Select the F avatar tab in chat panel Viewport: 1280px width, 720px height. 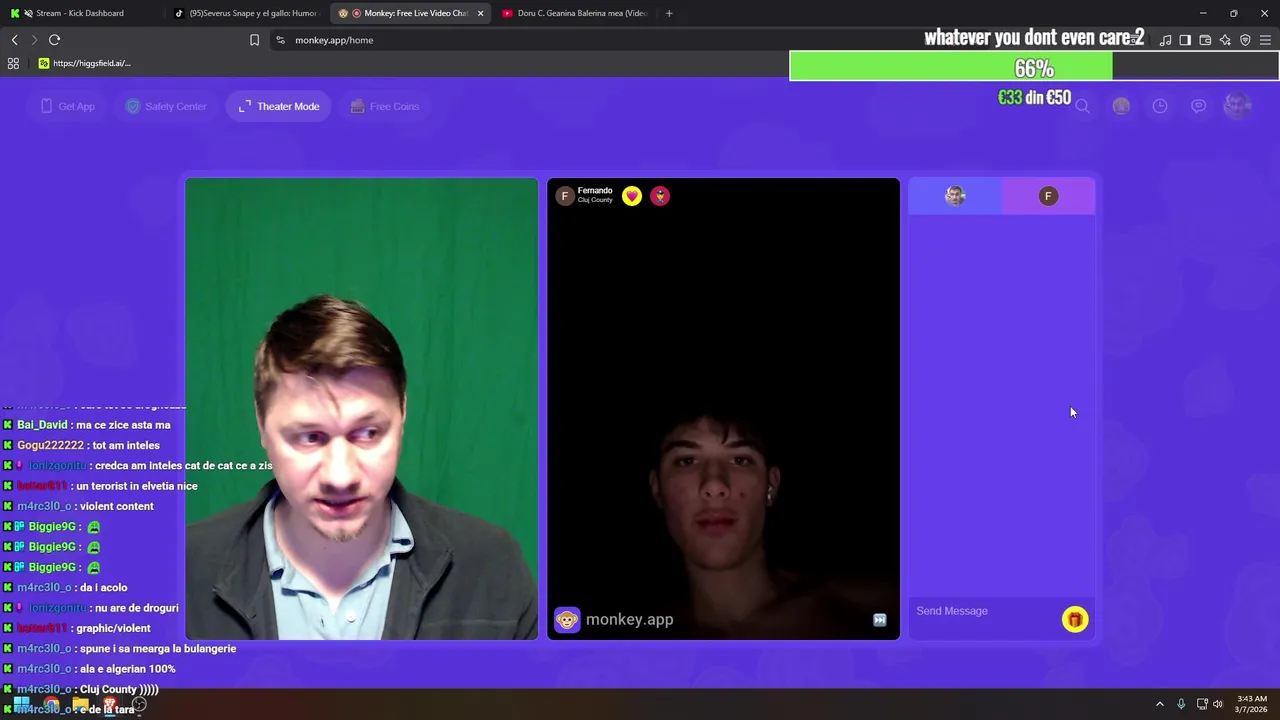1048,196
